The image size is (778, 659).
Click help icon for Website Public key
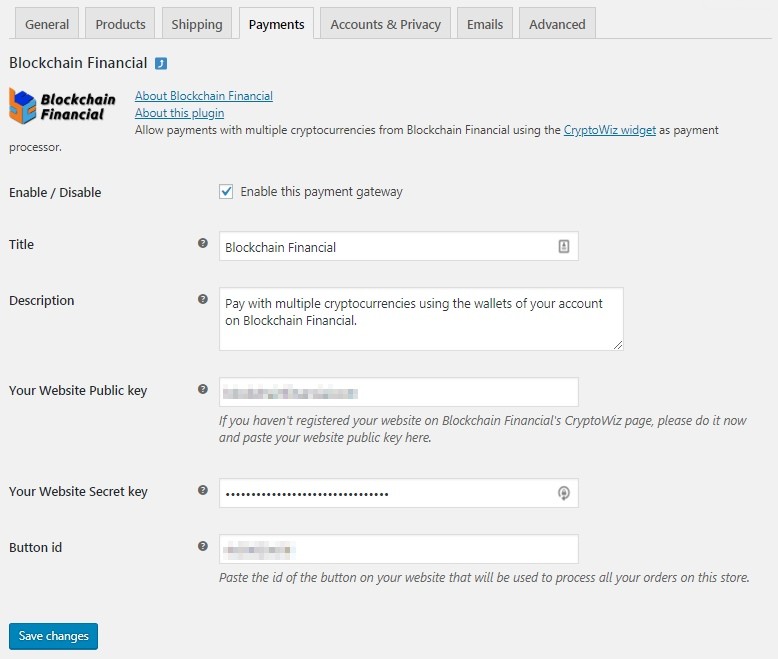click(x=203, y=389)
